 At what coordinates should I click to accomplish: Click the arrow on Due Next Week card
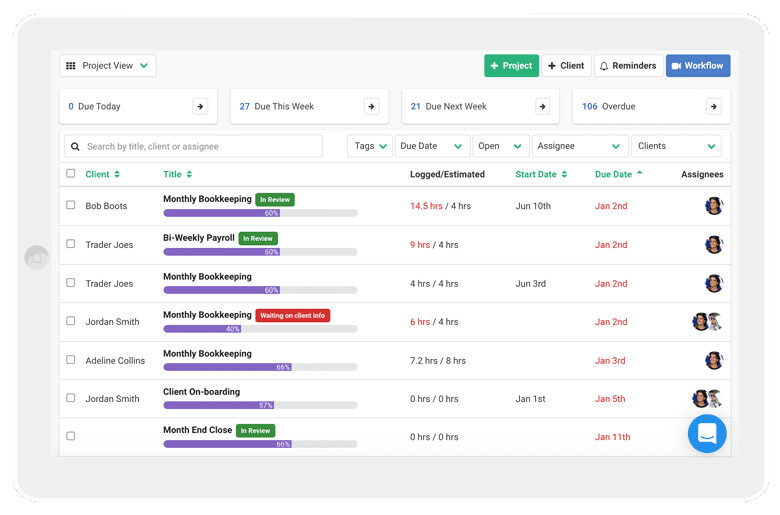(542, 106)
